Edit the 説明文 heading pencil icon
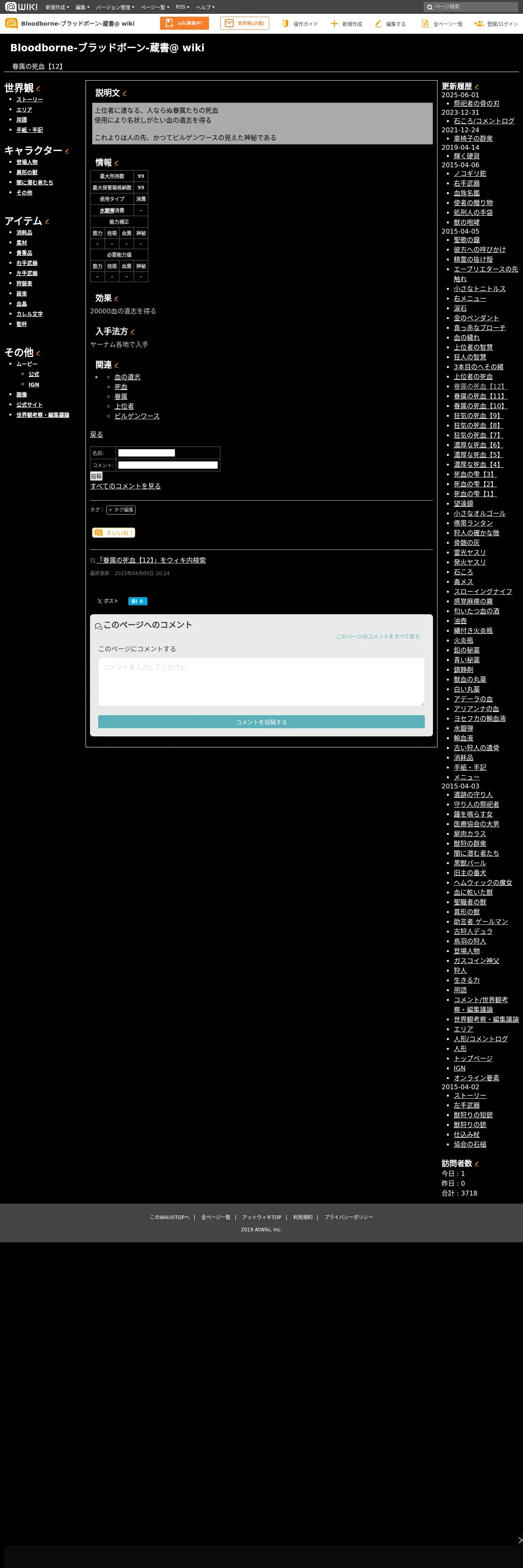 124,93
